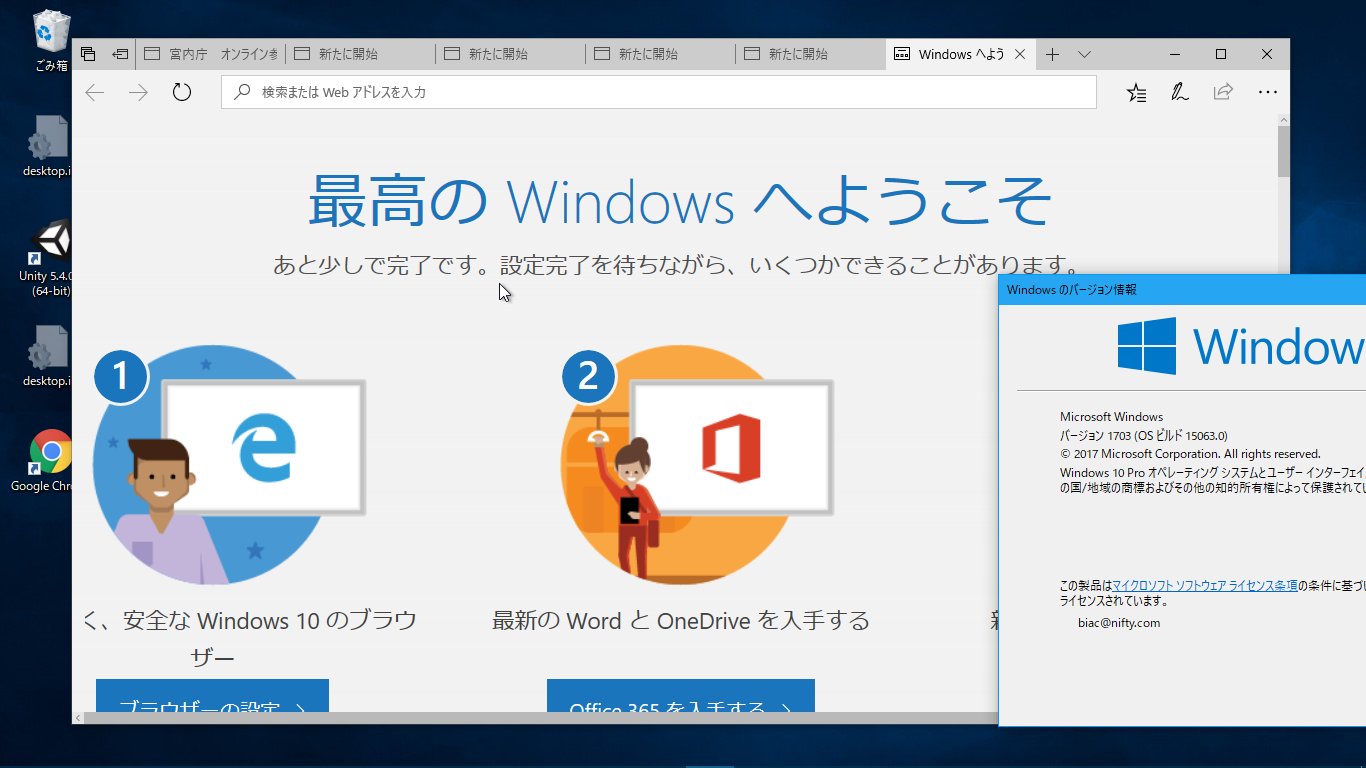Viewport: 1366px width, 768px height.
Task: Click the Windows logo in version dialog
Action: 1146,347
